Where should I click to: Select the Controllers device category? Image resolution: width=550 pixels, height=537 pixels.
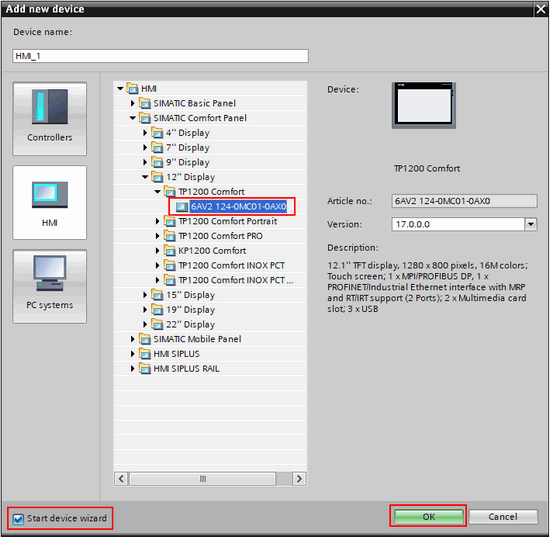[x=49, y=119]
